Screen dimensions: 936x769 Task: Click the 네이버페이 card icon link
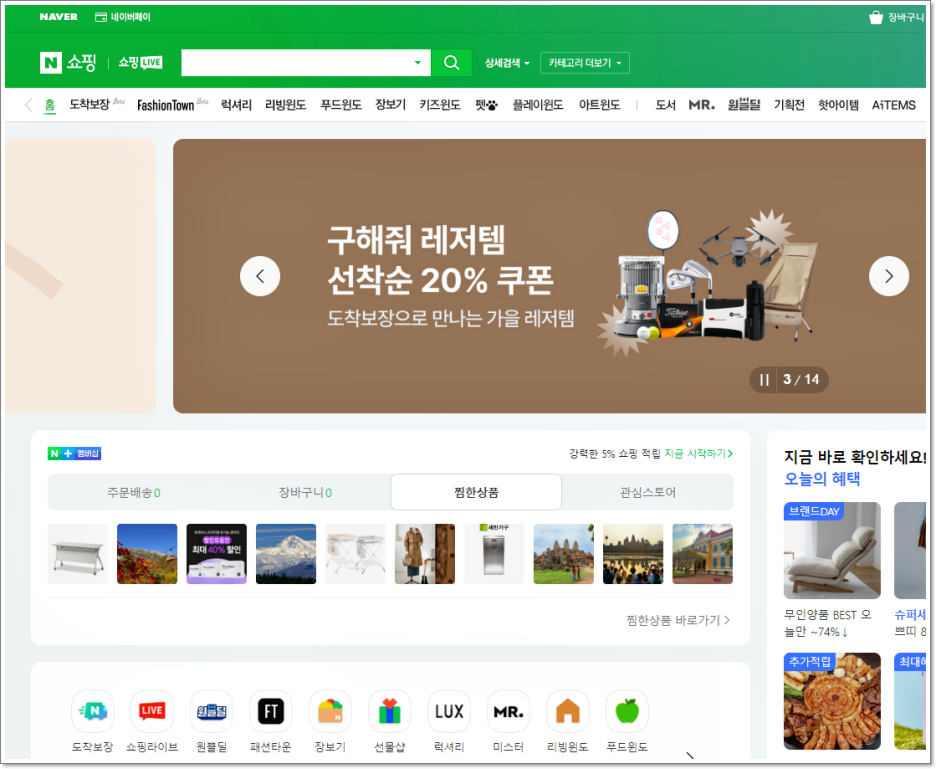pos(123,17)
